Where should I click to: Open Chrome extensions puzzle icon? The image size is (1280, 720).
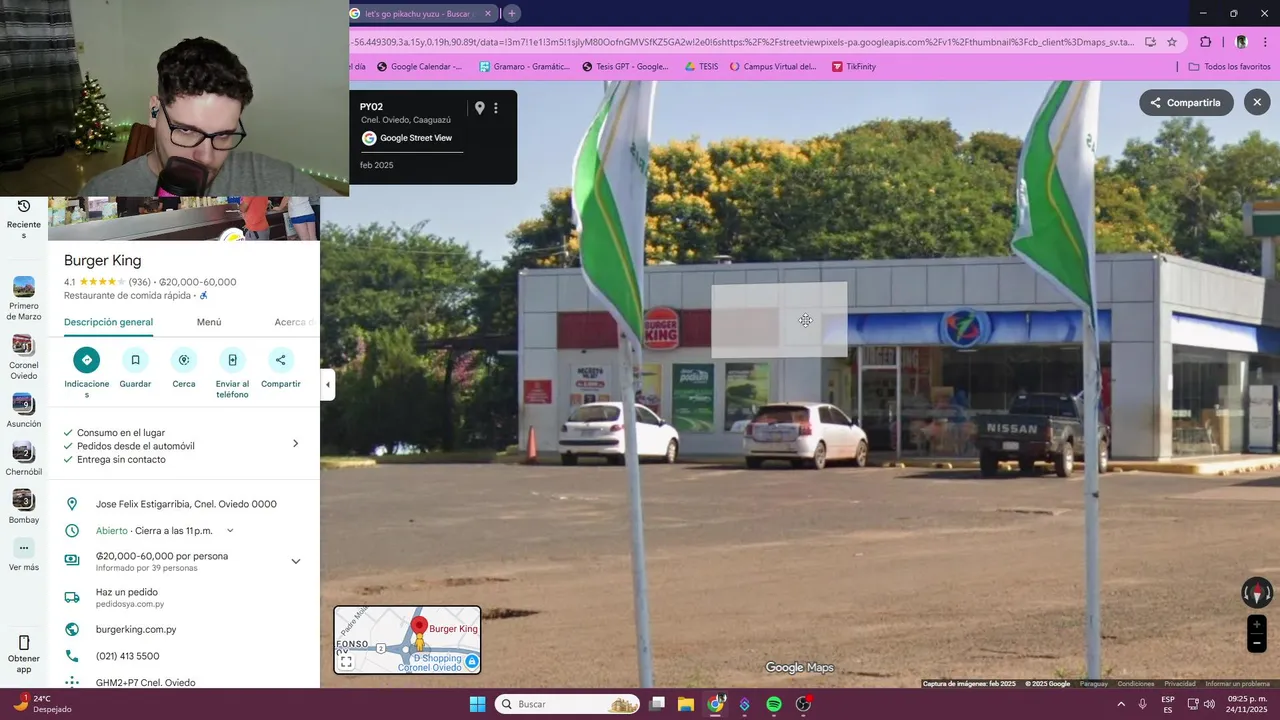(1205, 42)
